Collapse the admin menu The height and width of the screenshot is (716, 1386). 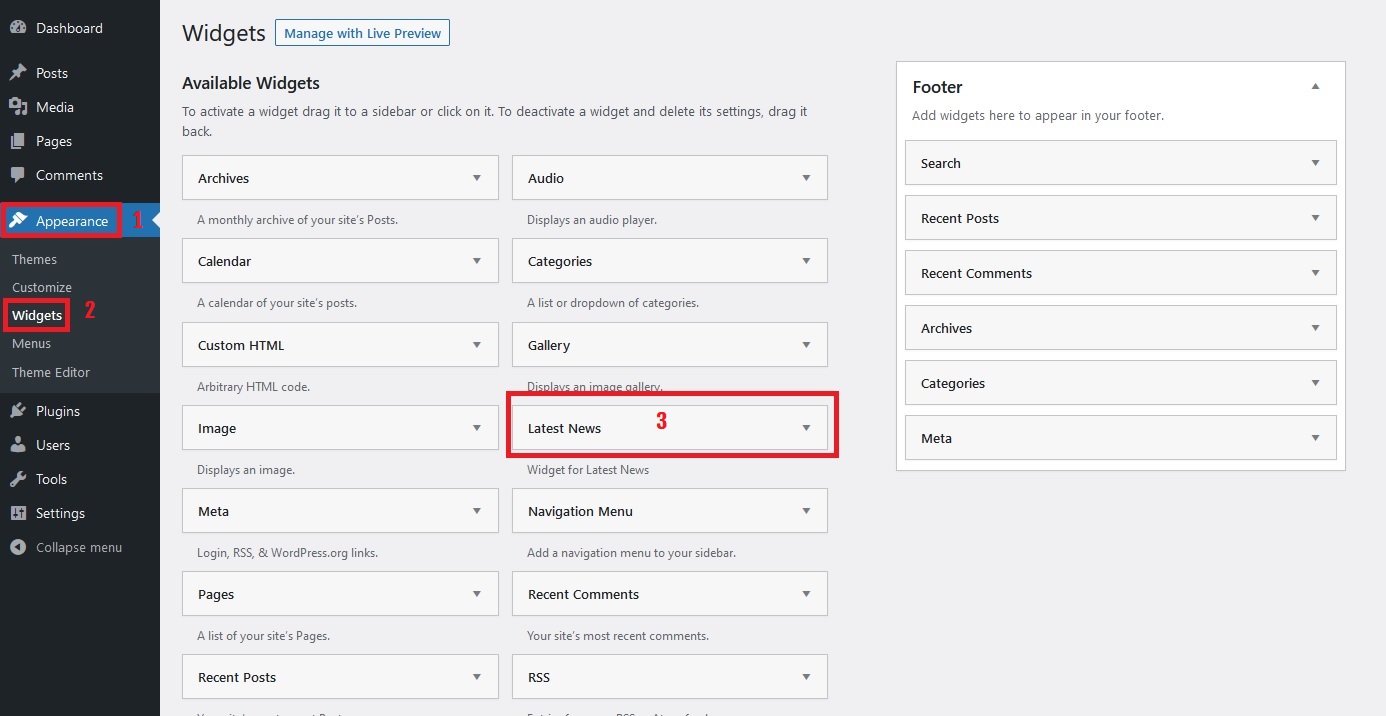[66, 547]
